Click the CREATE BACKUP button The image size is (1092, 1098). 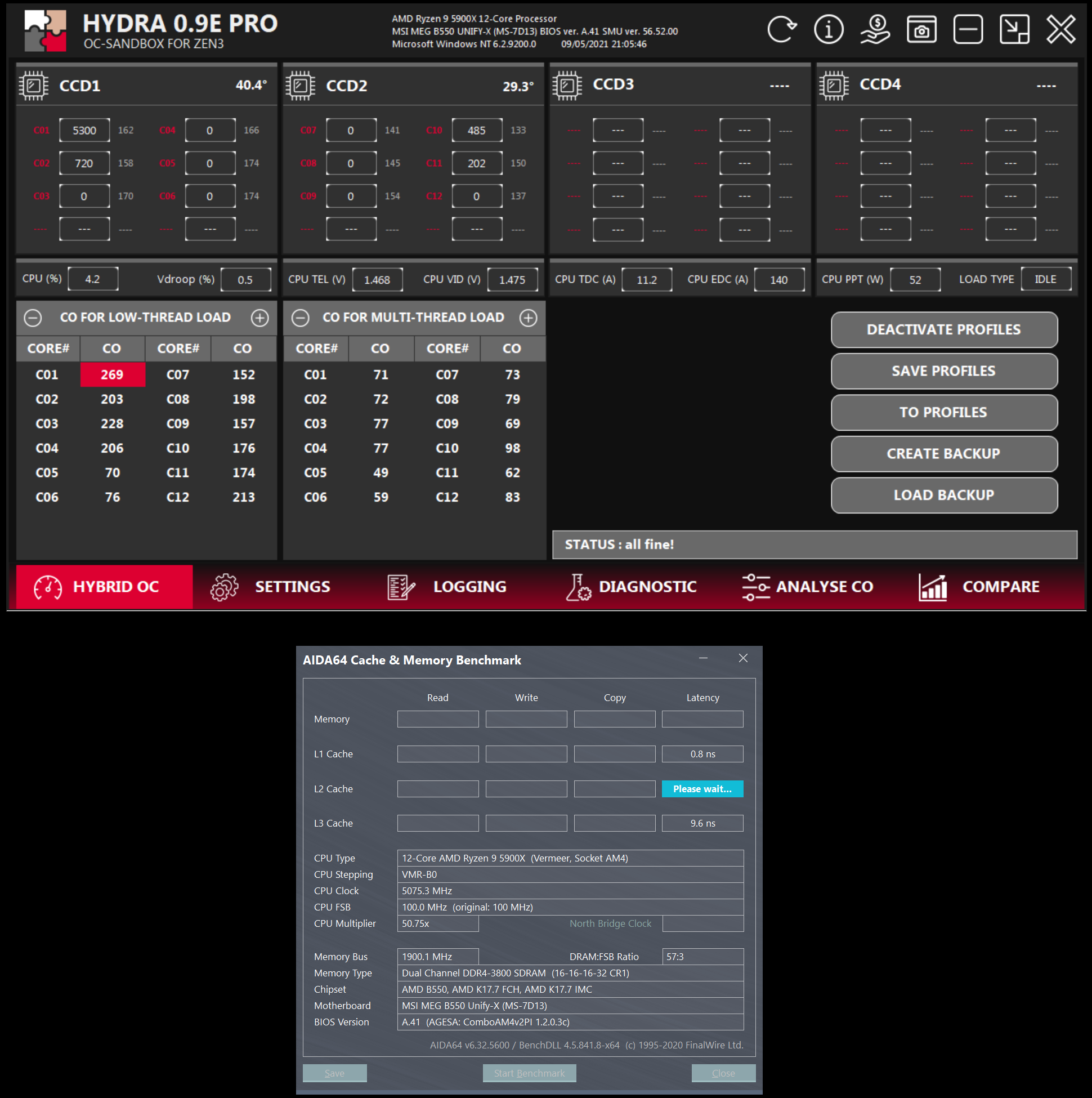944,453
